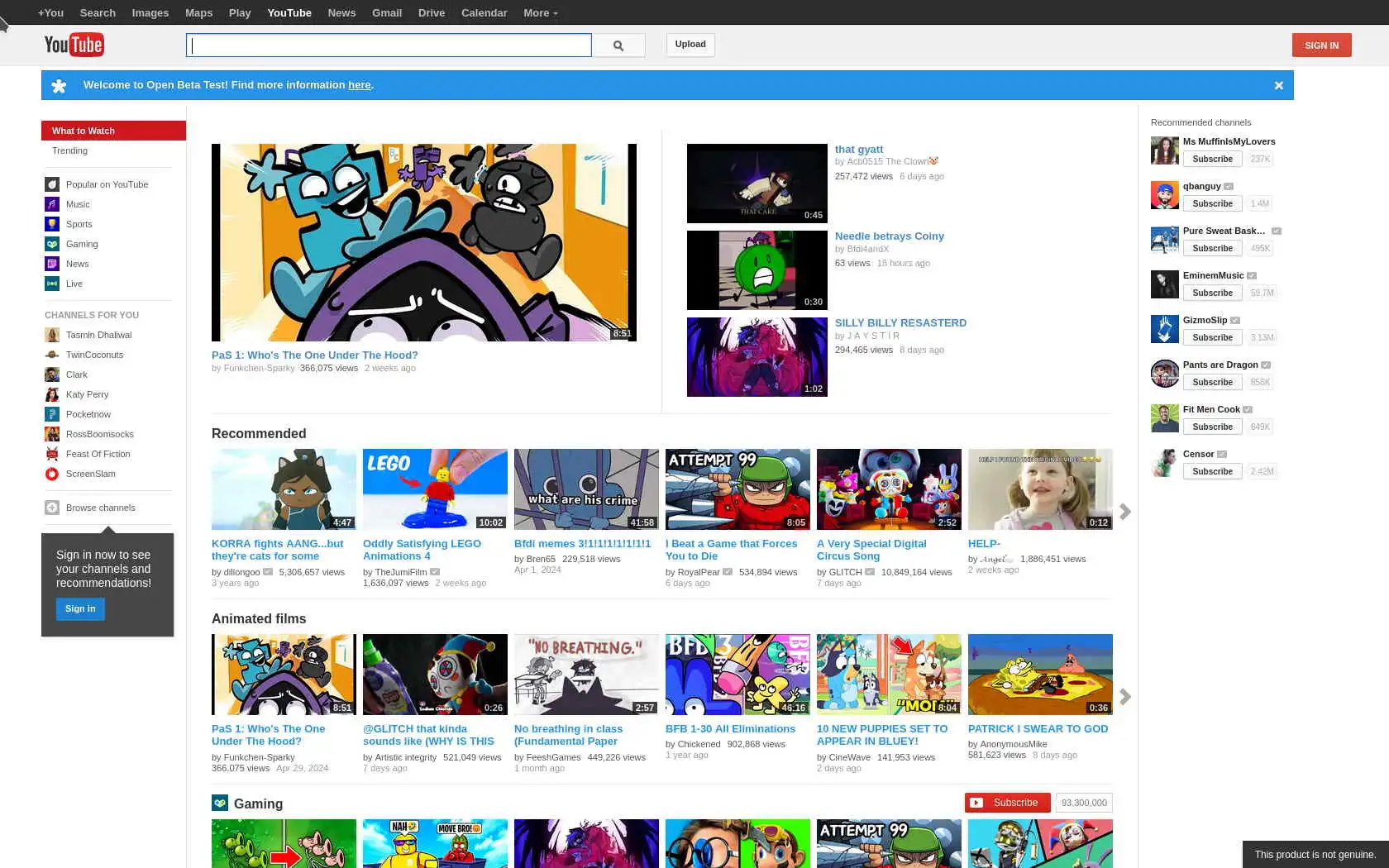This screenshot has height=868, width=1389.
Task: Open the +You link in top bar
Action: (x=50, y=13)
